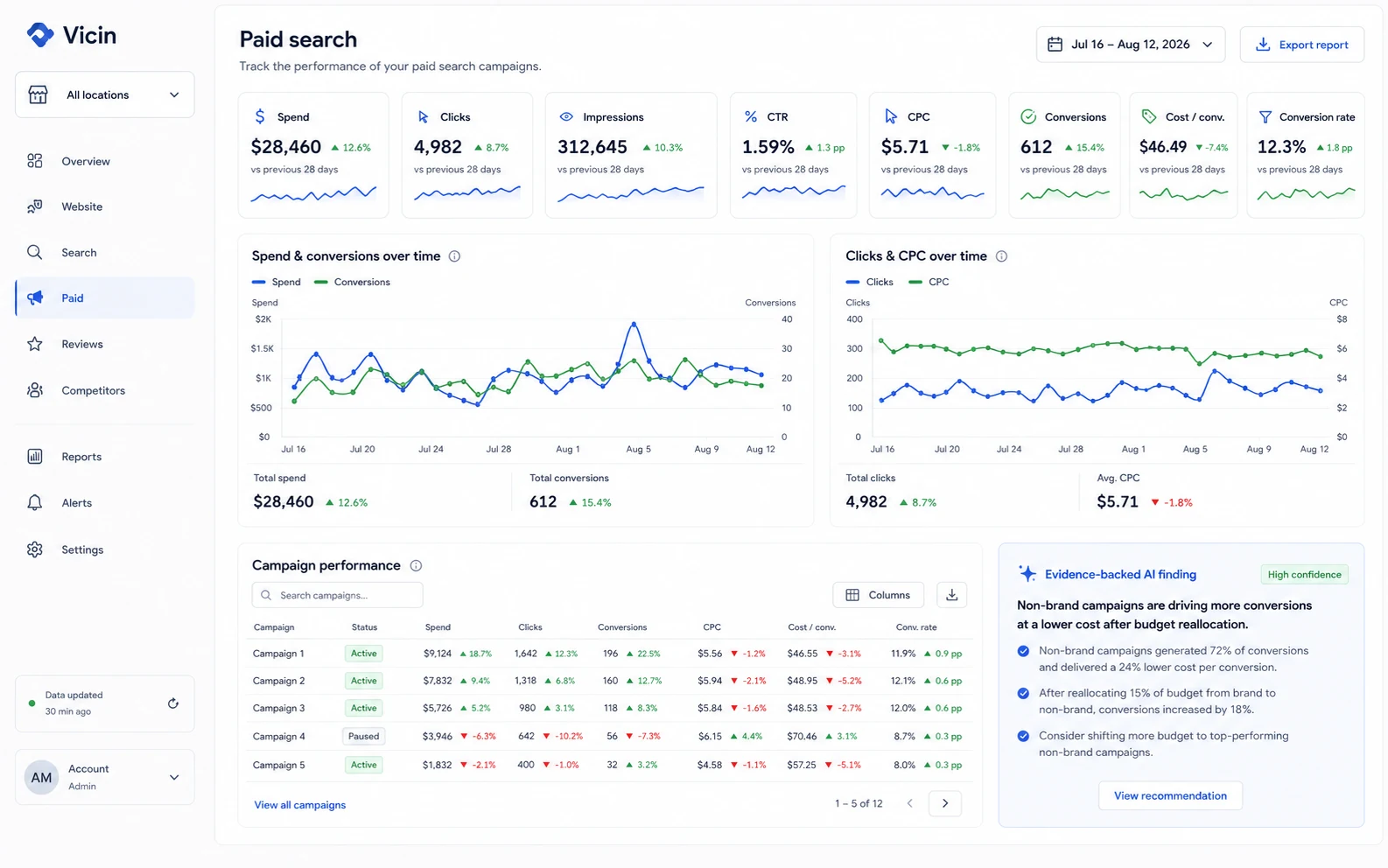This screenshot has height=868, width=1388.
Task: Click info icon beside Clicks & CPC title
Action: pyautogui.click(x=1001, y=256)
